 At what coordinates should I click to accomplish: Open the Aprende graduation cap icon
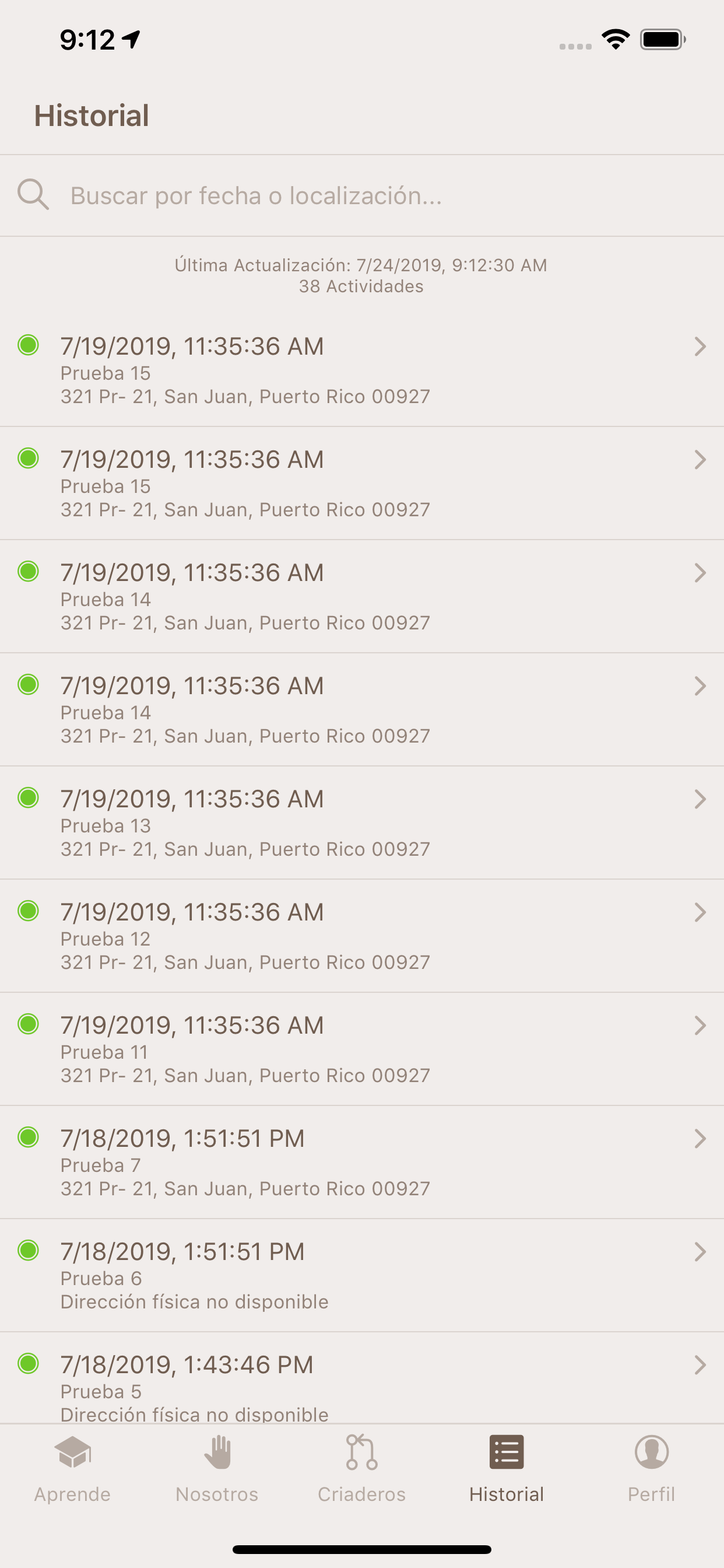tap(72, 1452)
